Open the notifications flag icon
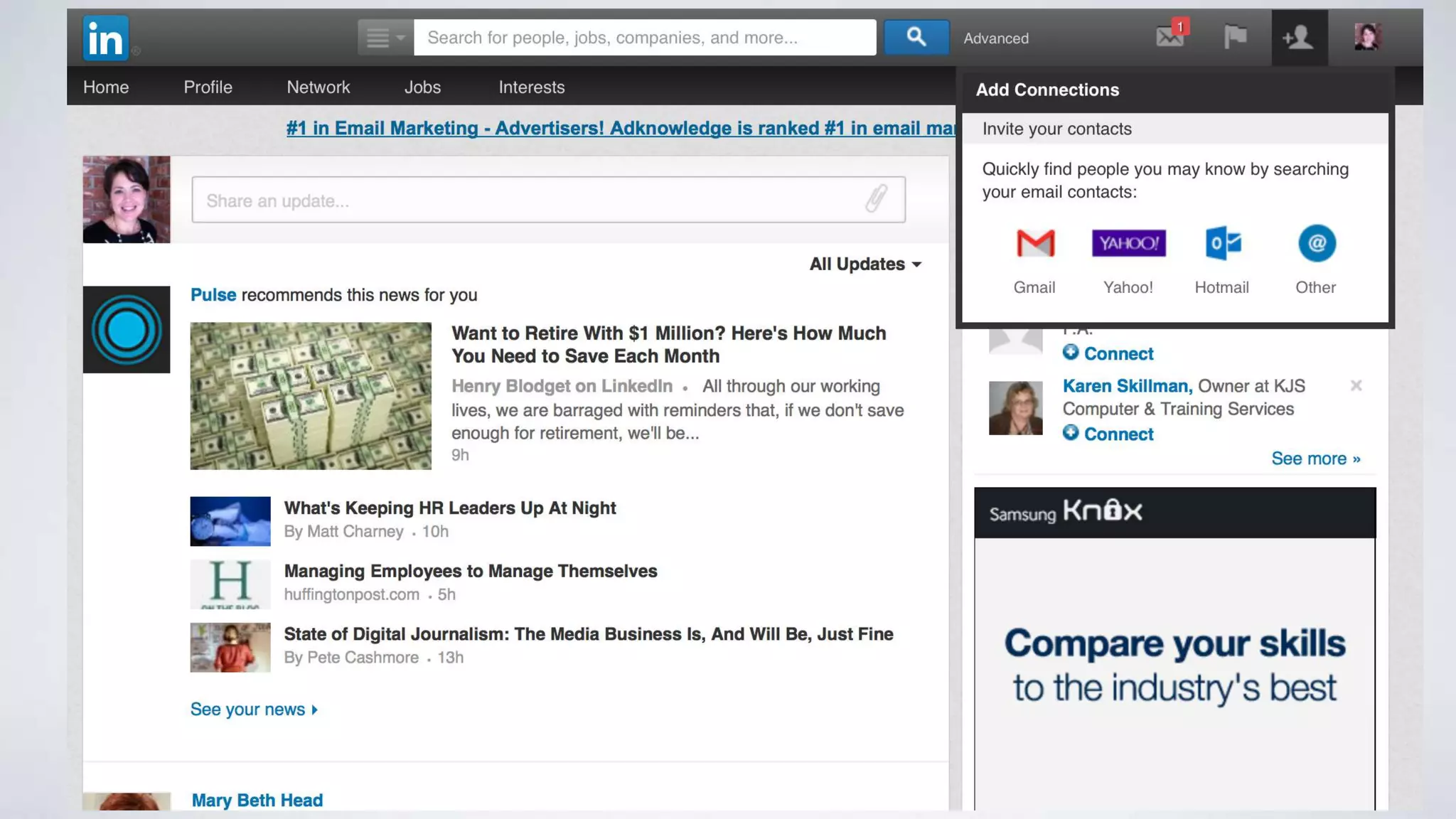 1236,36
